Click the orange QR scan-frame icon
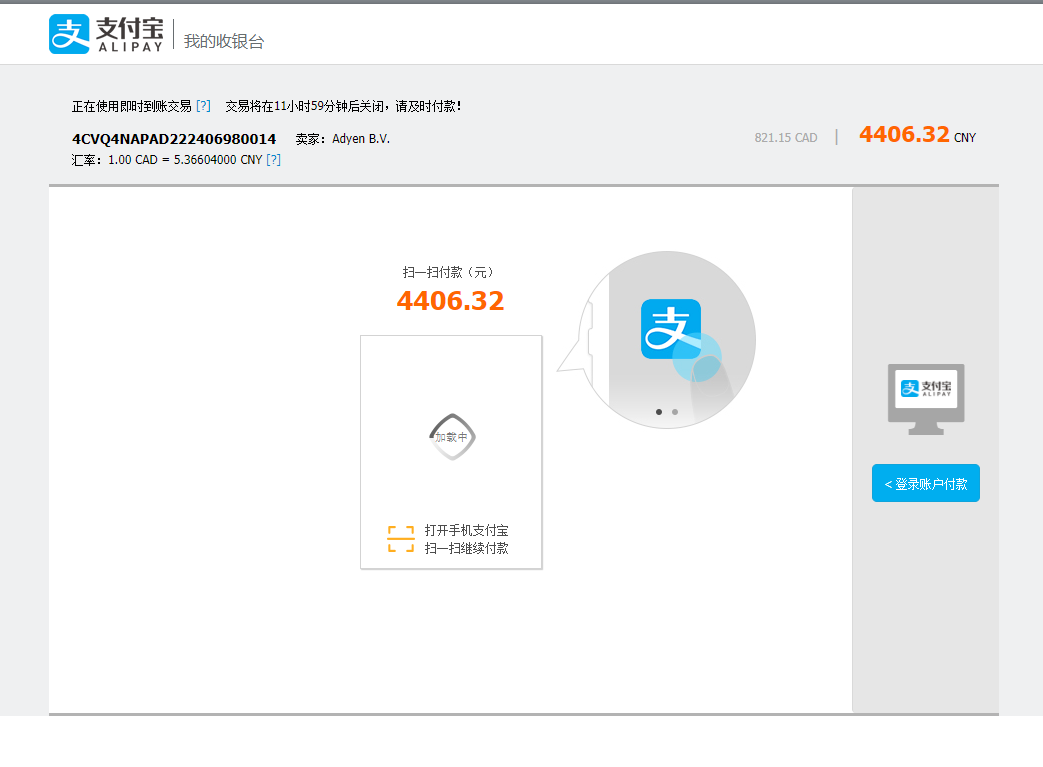Viewport: 1043px width, 767px height. (x=399, y=538)
